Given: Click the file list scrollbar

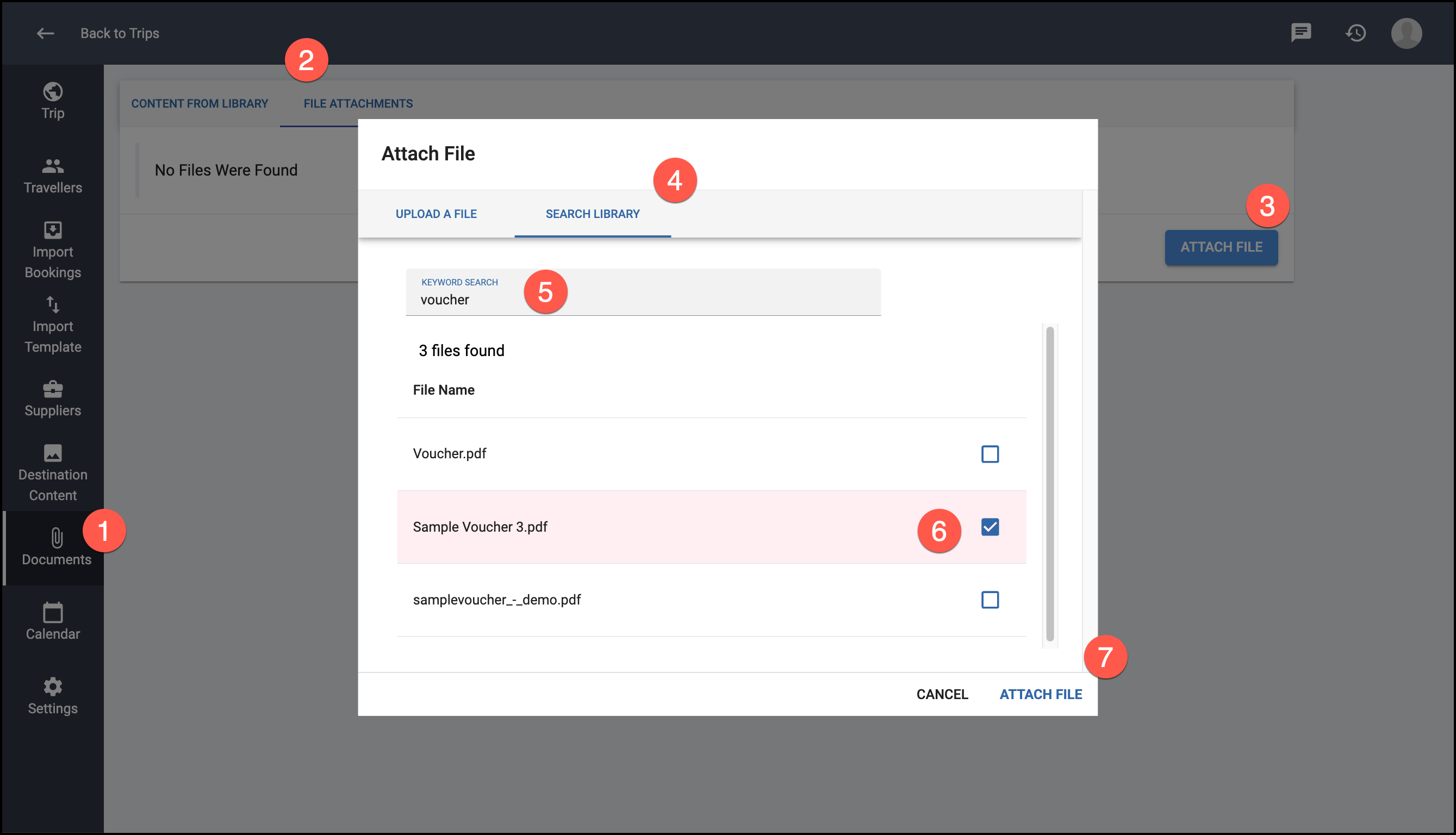Looking at the screenshot, I should click(1049, 483).
